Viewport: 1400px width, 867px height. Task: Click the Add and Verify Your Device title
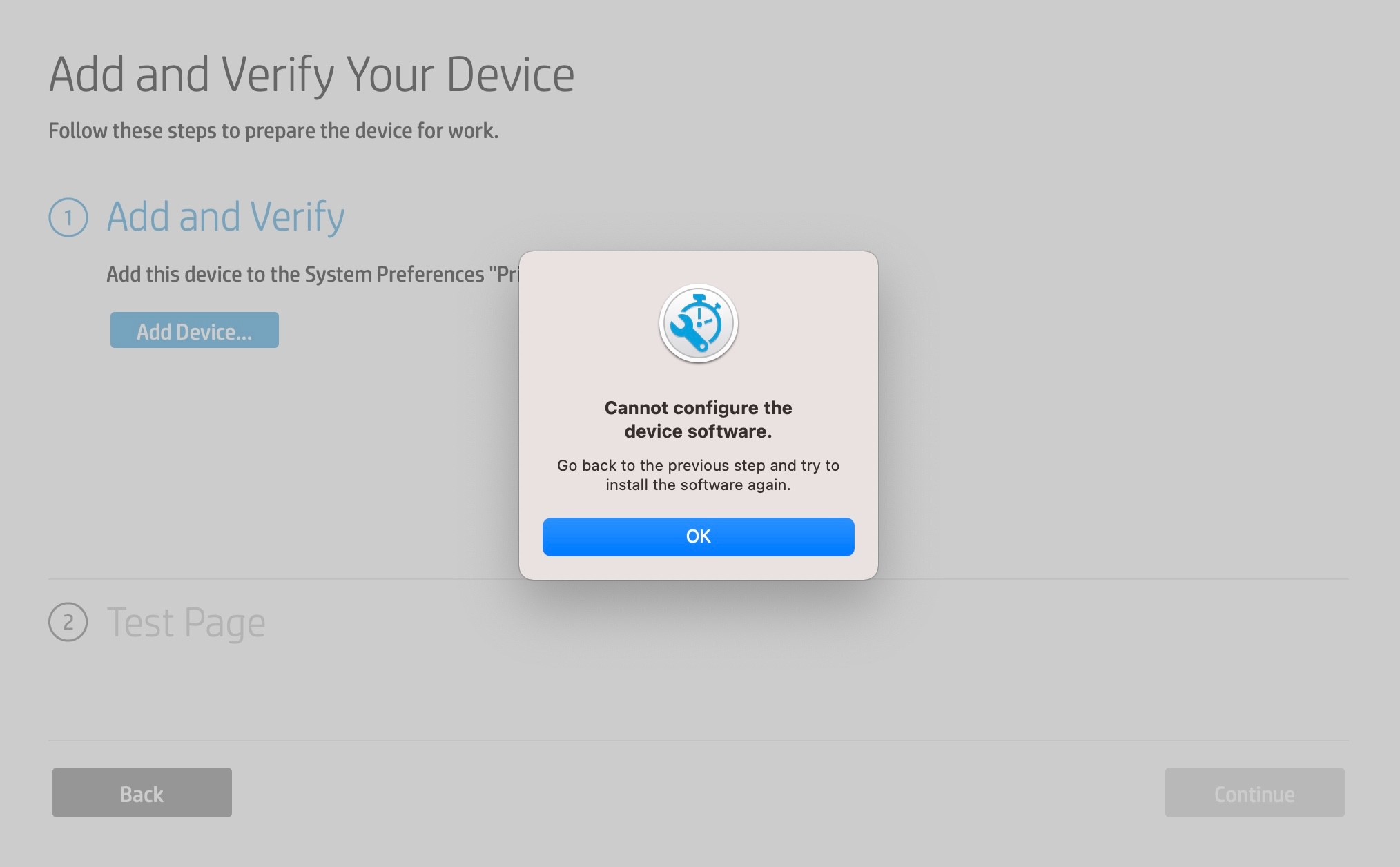[x=311, y=75]
